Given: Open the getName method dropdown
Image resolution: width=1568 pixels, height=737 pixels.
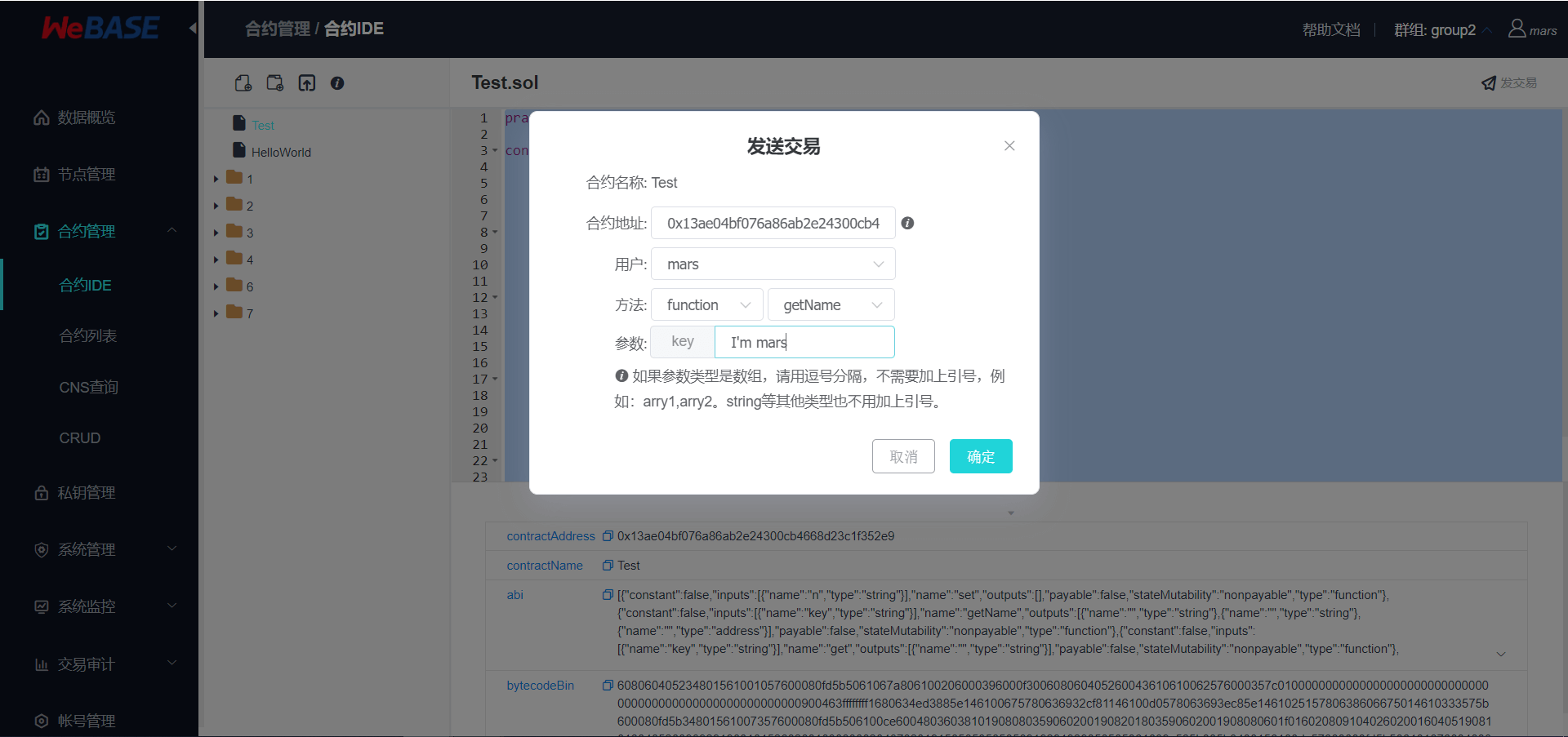Looking at the screenshot, I should (x=831, y=304).
